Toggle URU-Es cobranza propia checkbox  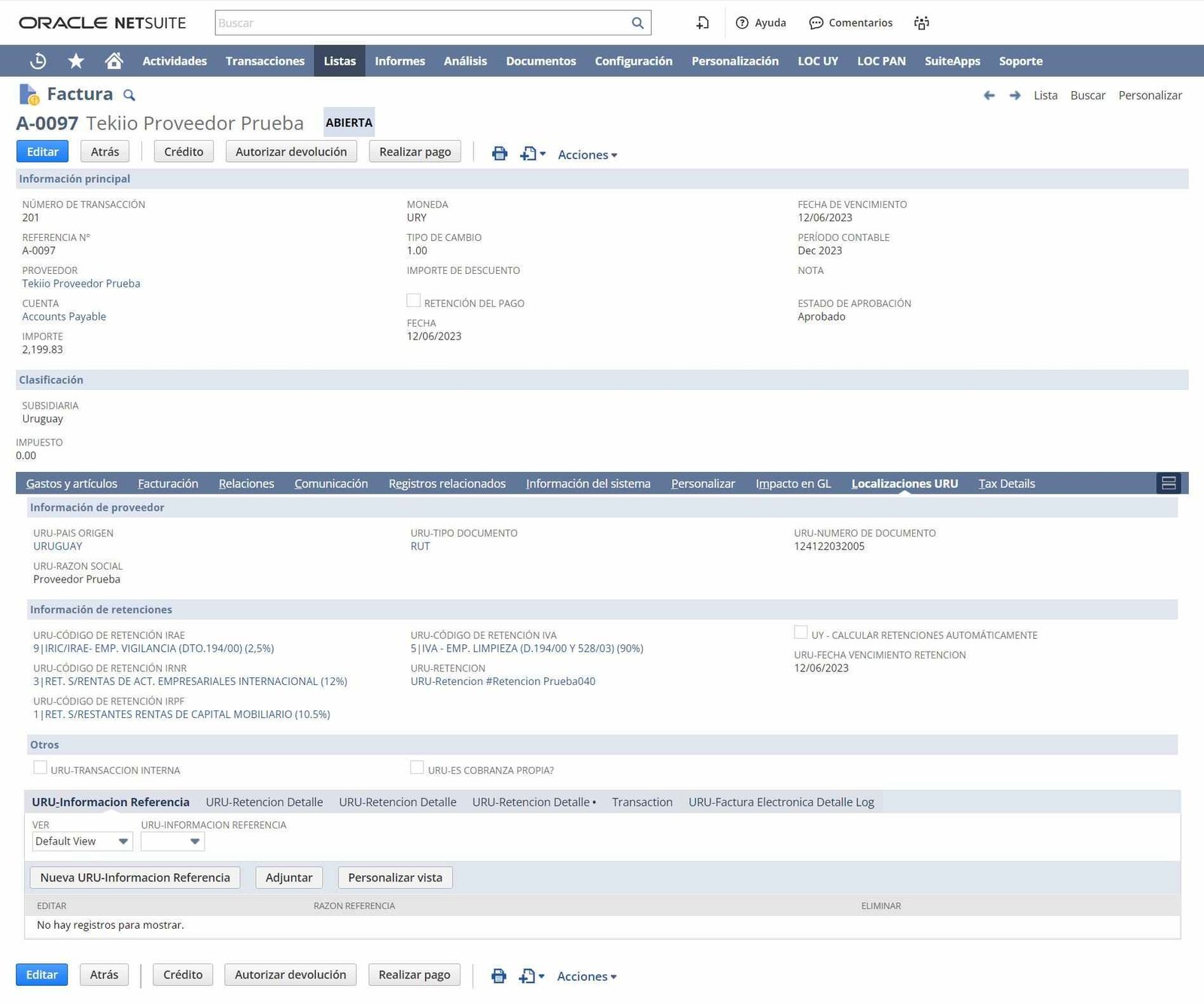(417, 767)
